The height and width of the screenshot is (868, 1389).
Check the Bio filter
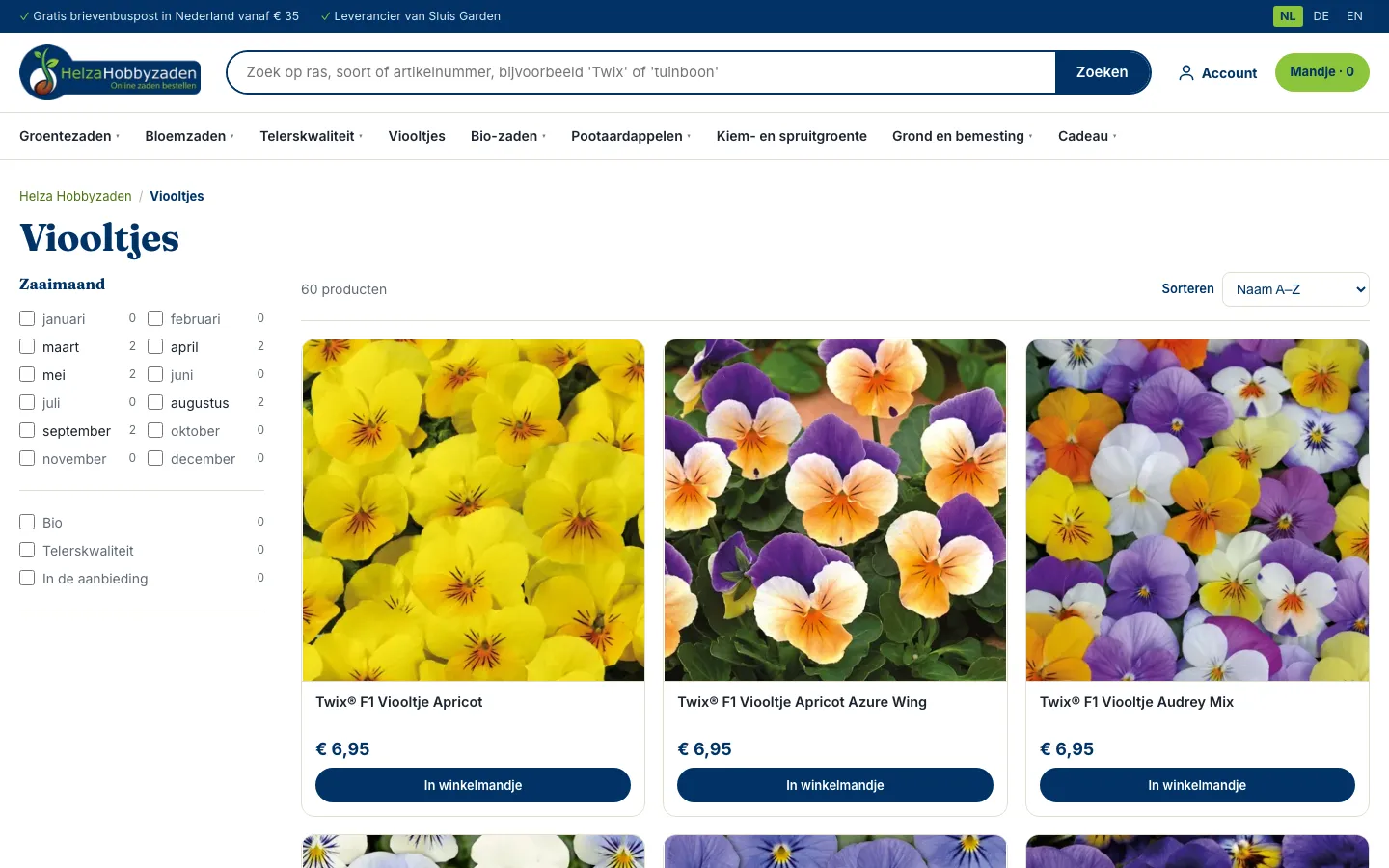click(27, 522)
